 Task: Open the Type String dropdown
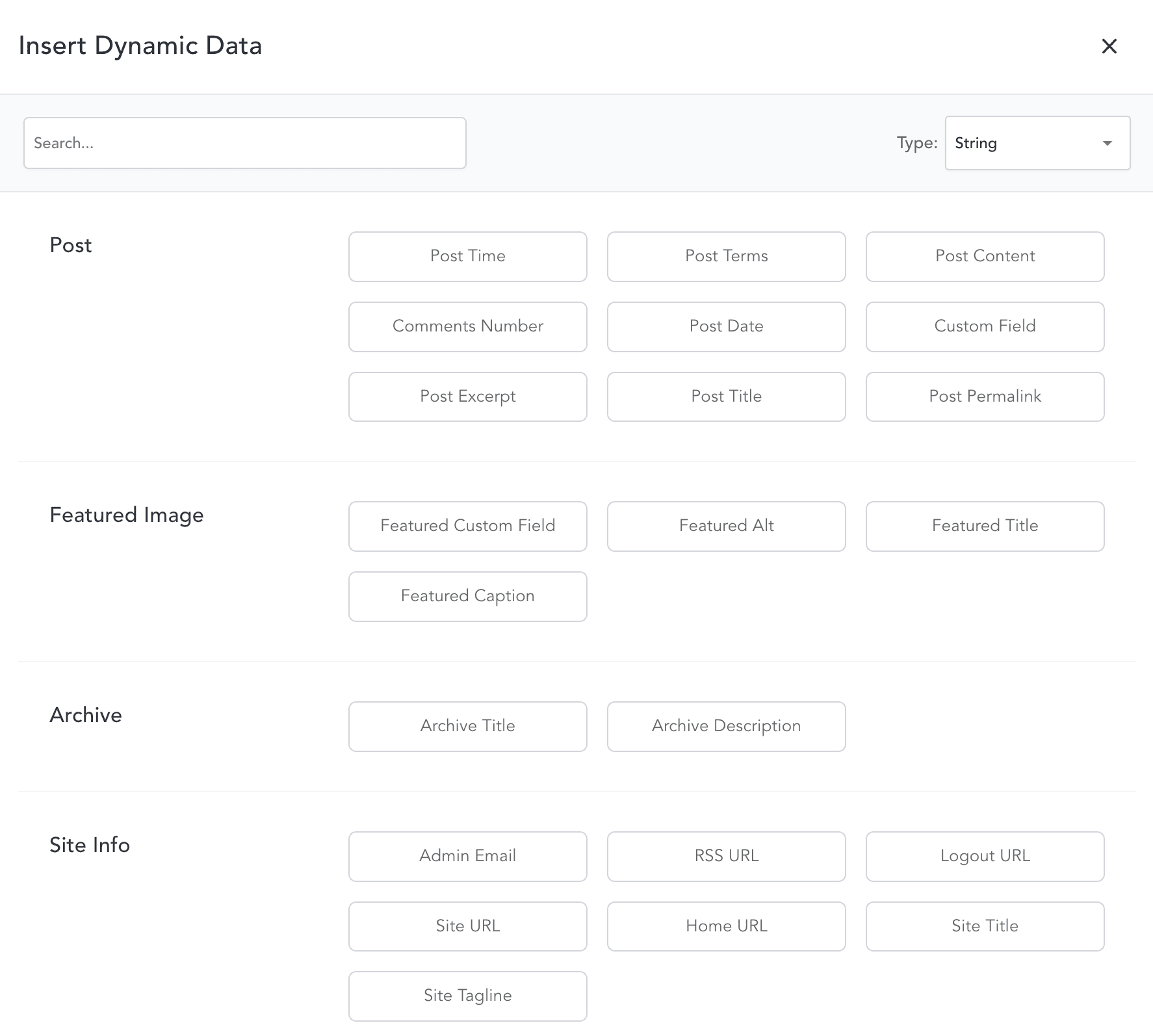(1037, 143)
